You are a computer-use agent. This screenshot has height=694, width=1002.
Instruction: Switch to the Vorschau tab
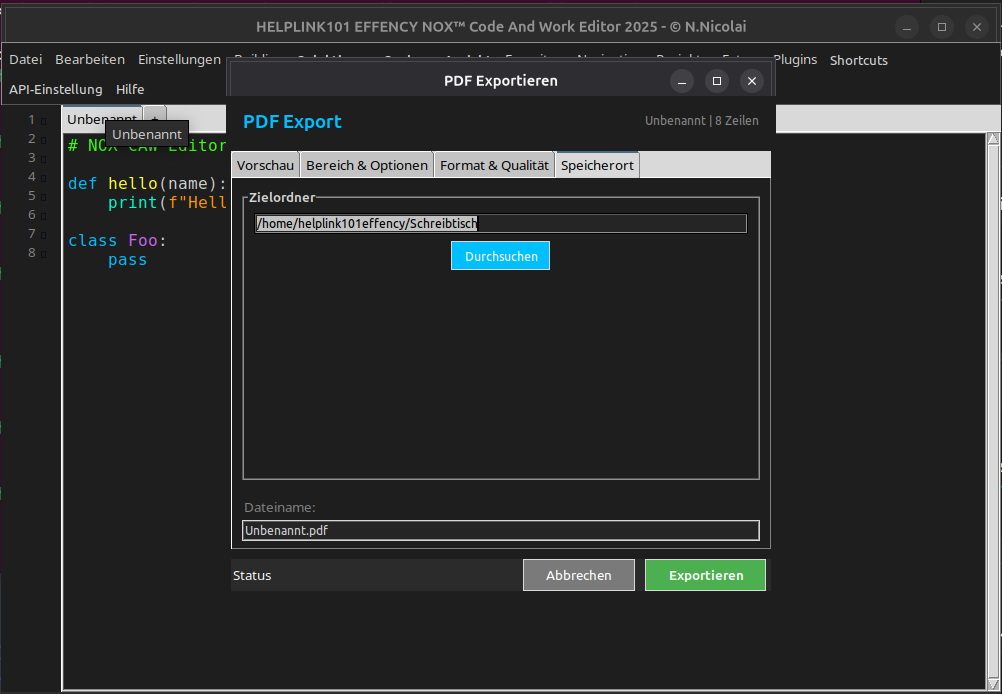pyautogui.click(x=265, y=165)
